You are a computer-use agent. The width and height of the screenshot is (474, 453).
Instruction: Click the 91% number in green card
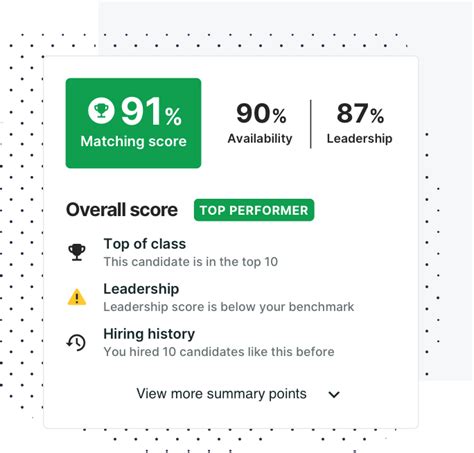pyautogui.click(x=152, y=111)
